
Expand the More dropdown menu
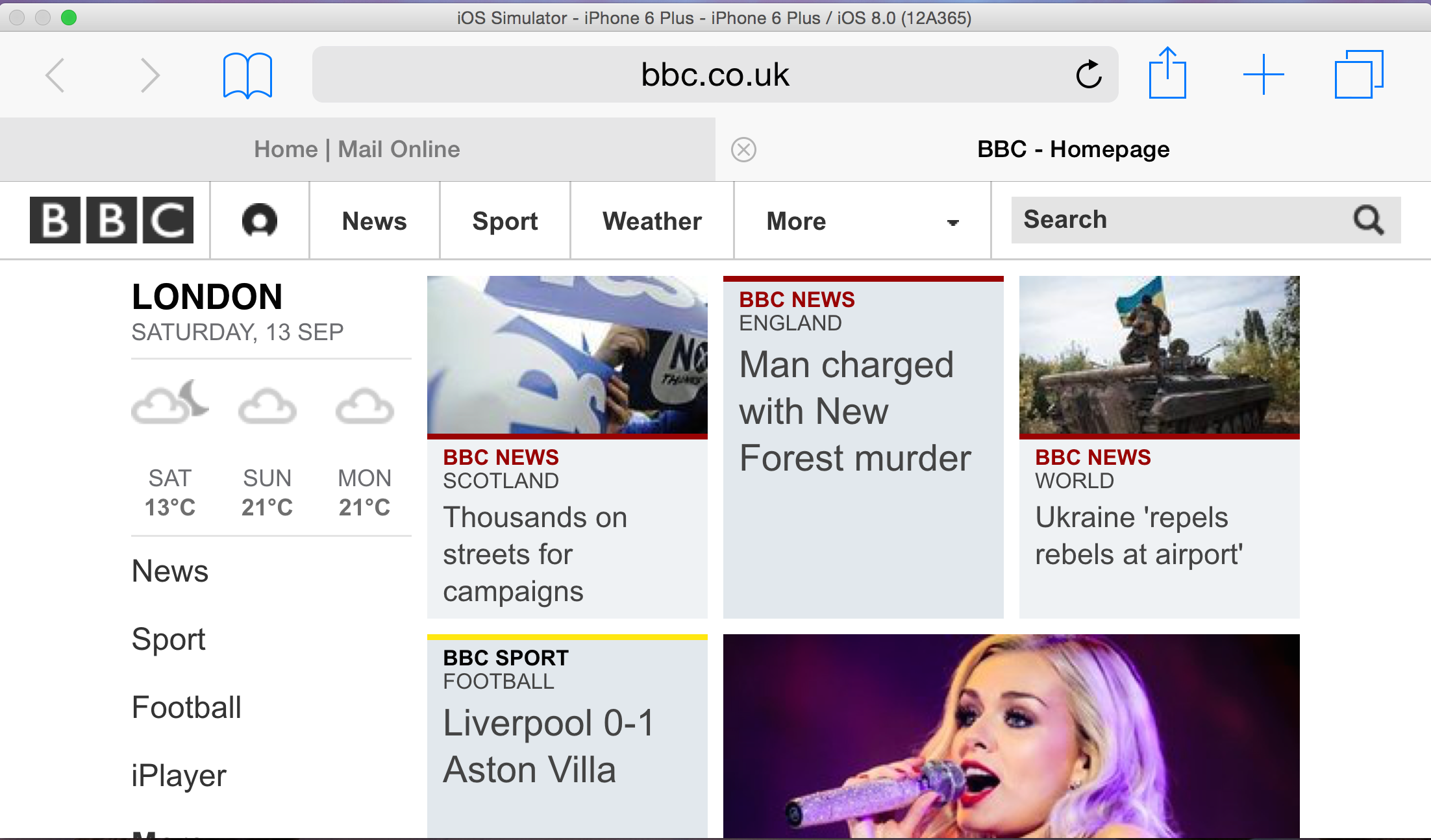(862, 221)
